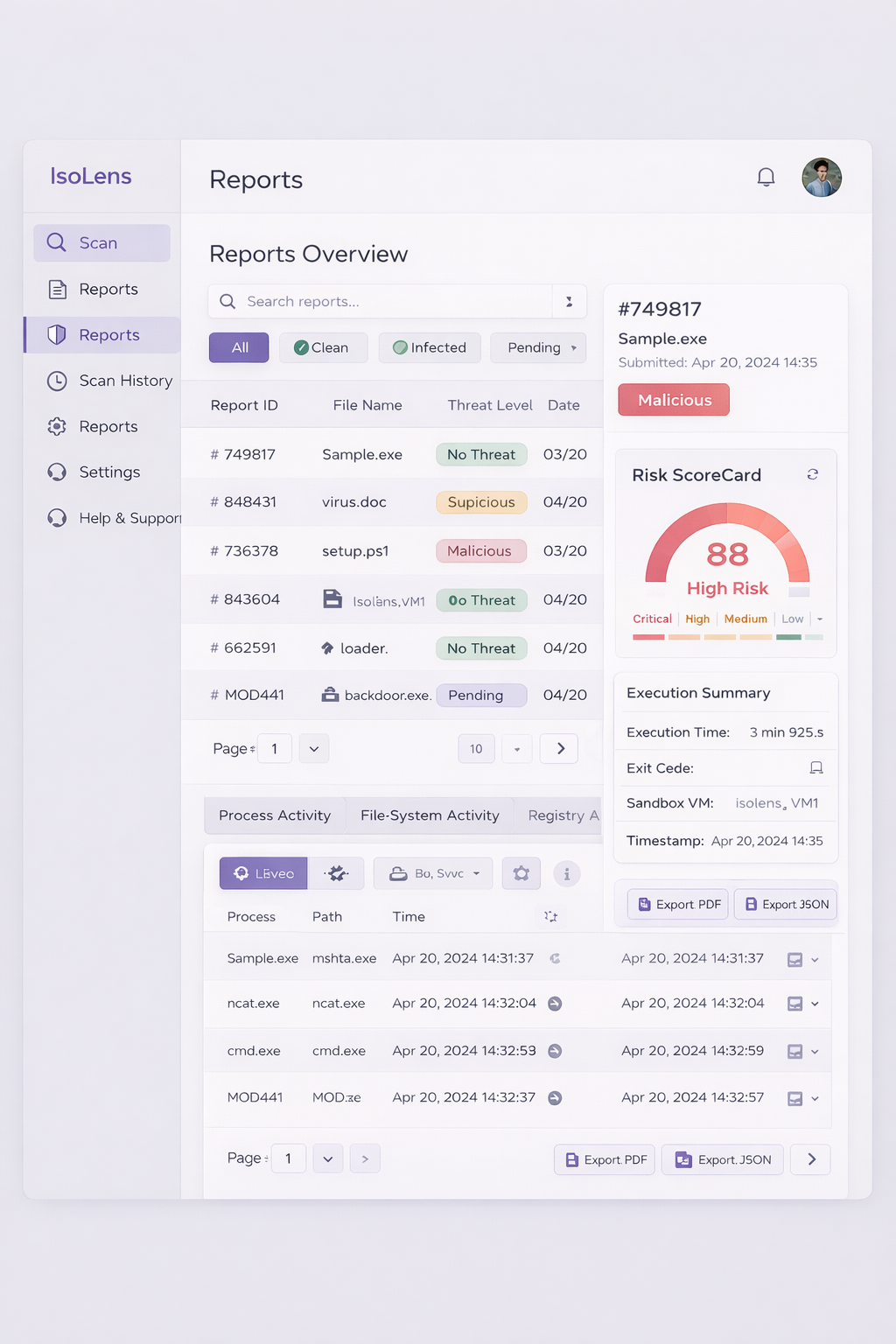Click the Export JSON button
This screenshot has height=1344, width=896.
(722, 1159)
